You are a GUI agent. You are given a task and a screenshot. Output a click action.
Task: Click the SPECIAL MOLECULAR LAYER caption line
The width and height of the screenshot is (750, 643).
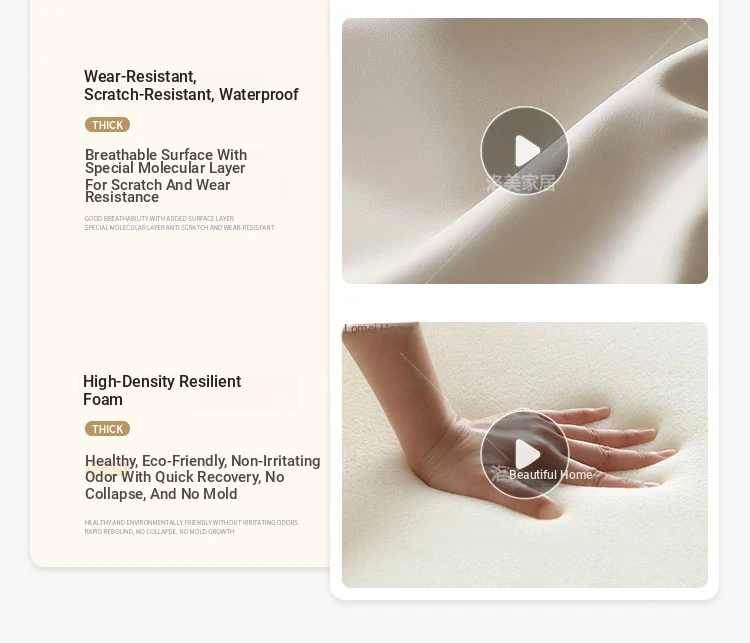(x=179, y=228)
